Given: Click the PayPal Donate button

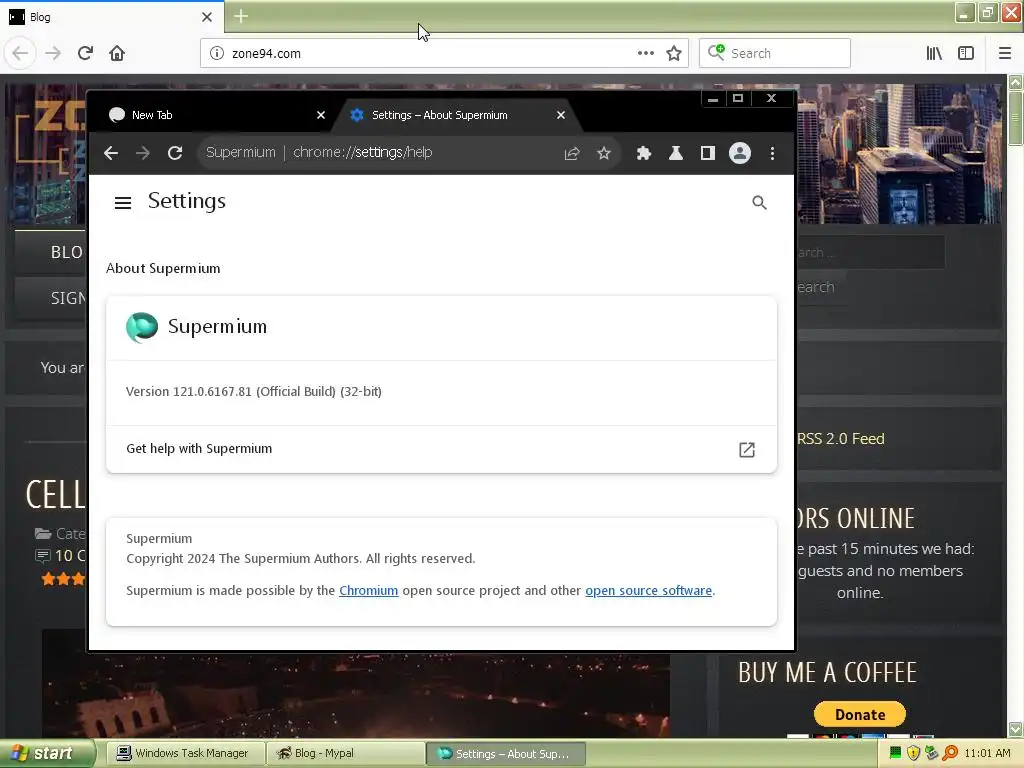Looking at the screenshot, I should click(859, 714).
